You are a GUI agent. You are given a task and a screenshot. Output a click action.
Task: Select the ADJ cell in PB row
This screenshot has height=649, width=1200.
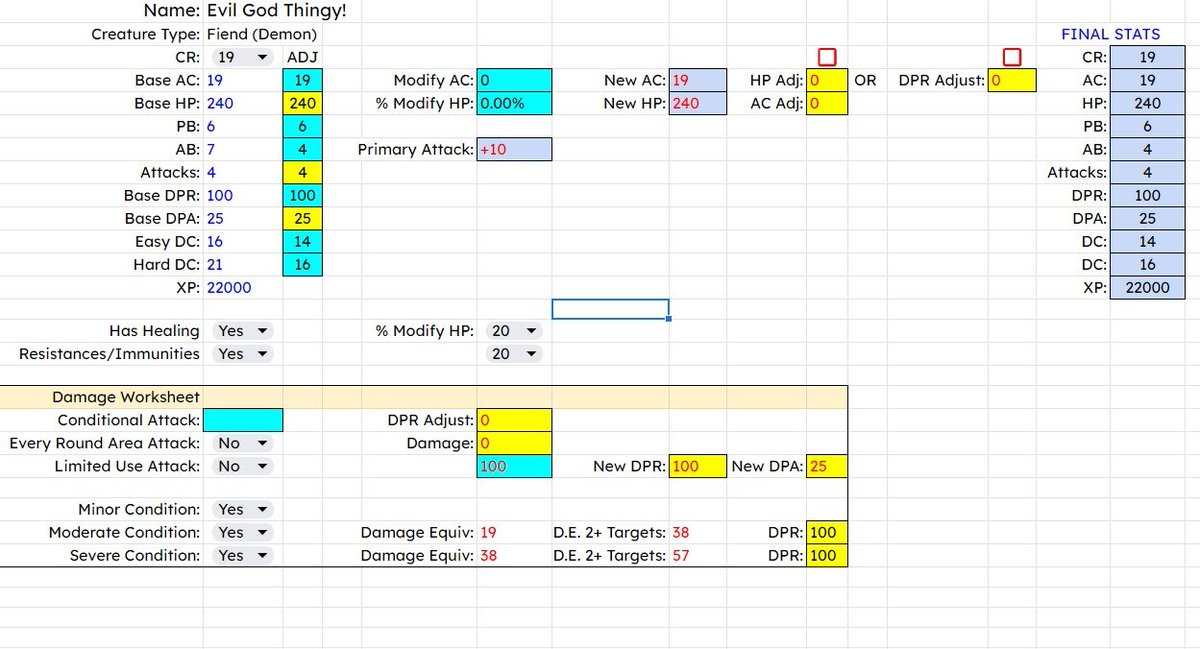click(303, 126)
